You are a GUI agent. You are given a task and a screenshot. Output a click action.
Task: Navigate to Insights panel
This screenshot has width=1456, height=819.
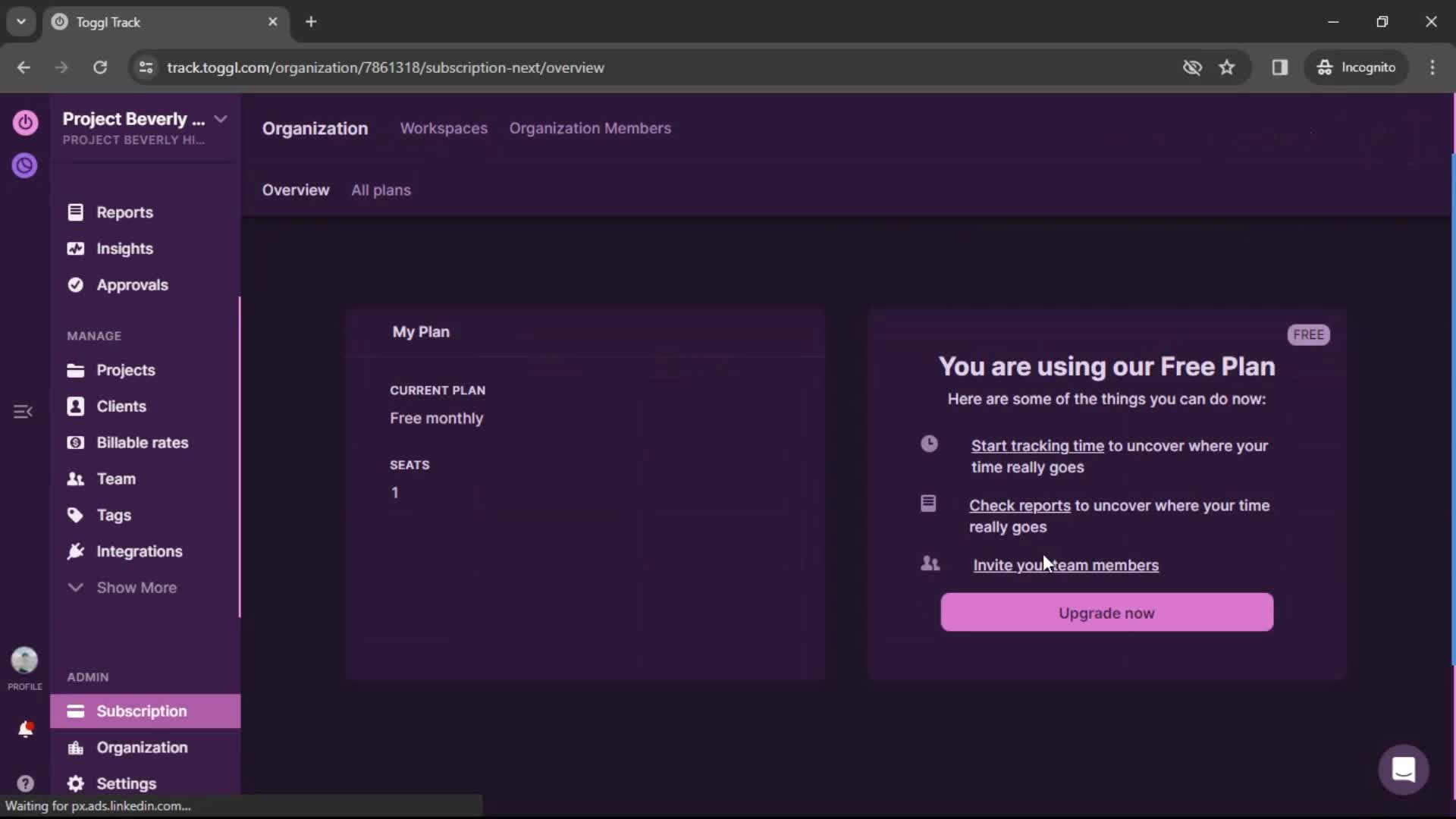pos(125,249)
